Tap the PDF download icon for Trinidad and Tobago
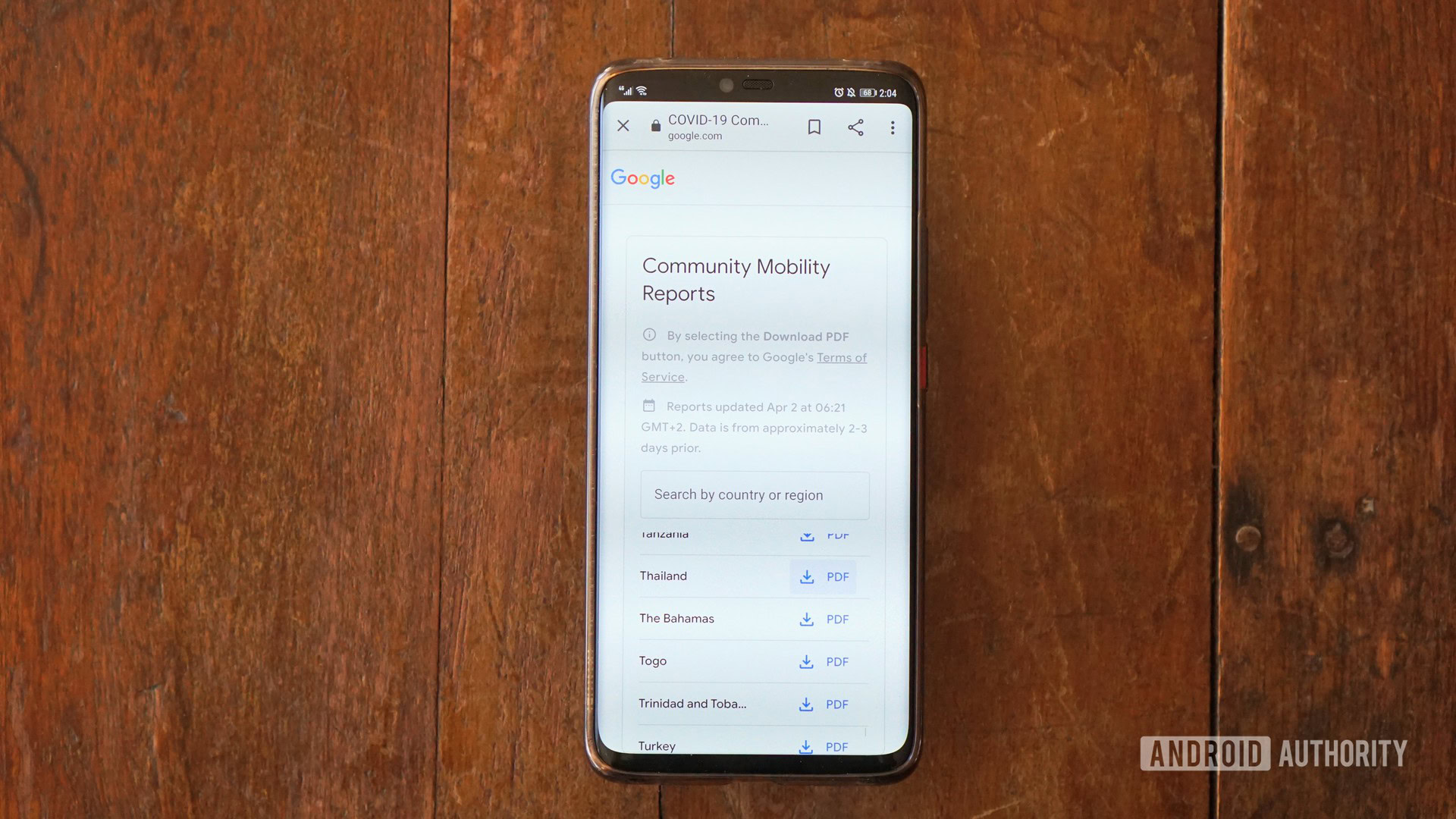1456x819 pixels. tap(806, 704)
